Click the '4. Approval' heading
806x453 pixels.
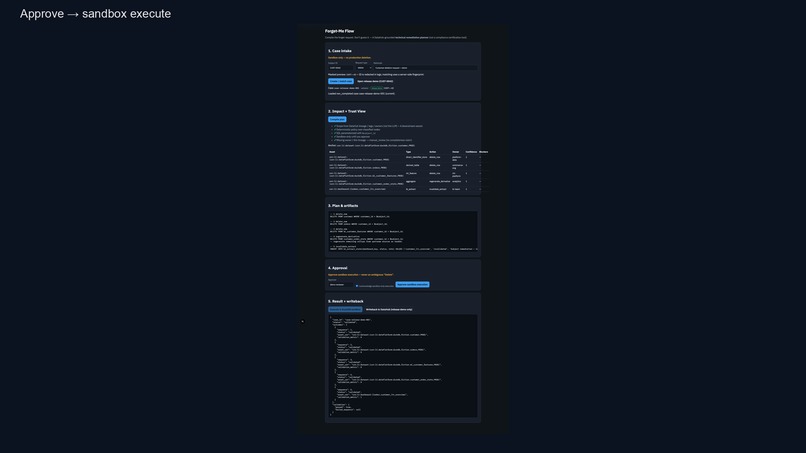pos(338,268)
